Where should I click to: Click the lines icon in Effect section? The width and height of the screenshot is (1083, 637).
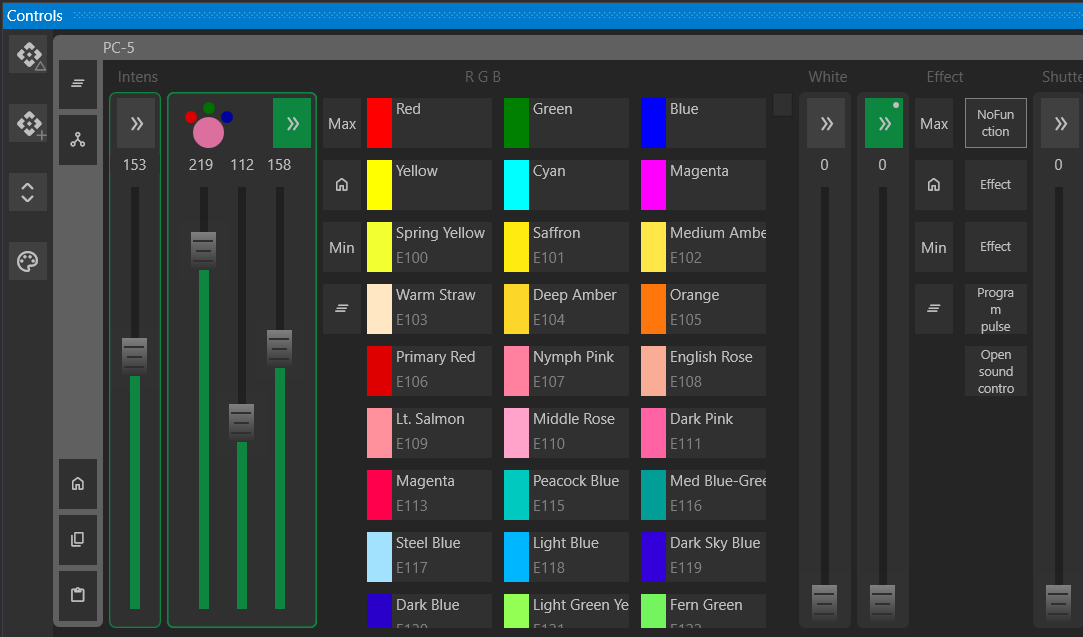tap(934, 309)
